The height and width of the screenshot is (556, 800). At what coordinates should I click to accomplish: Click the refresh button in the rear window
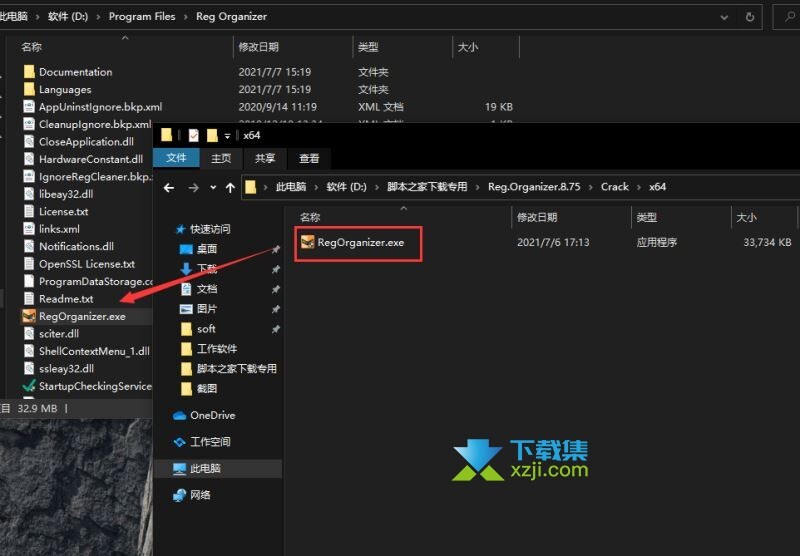click(749, 17)
